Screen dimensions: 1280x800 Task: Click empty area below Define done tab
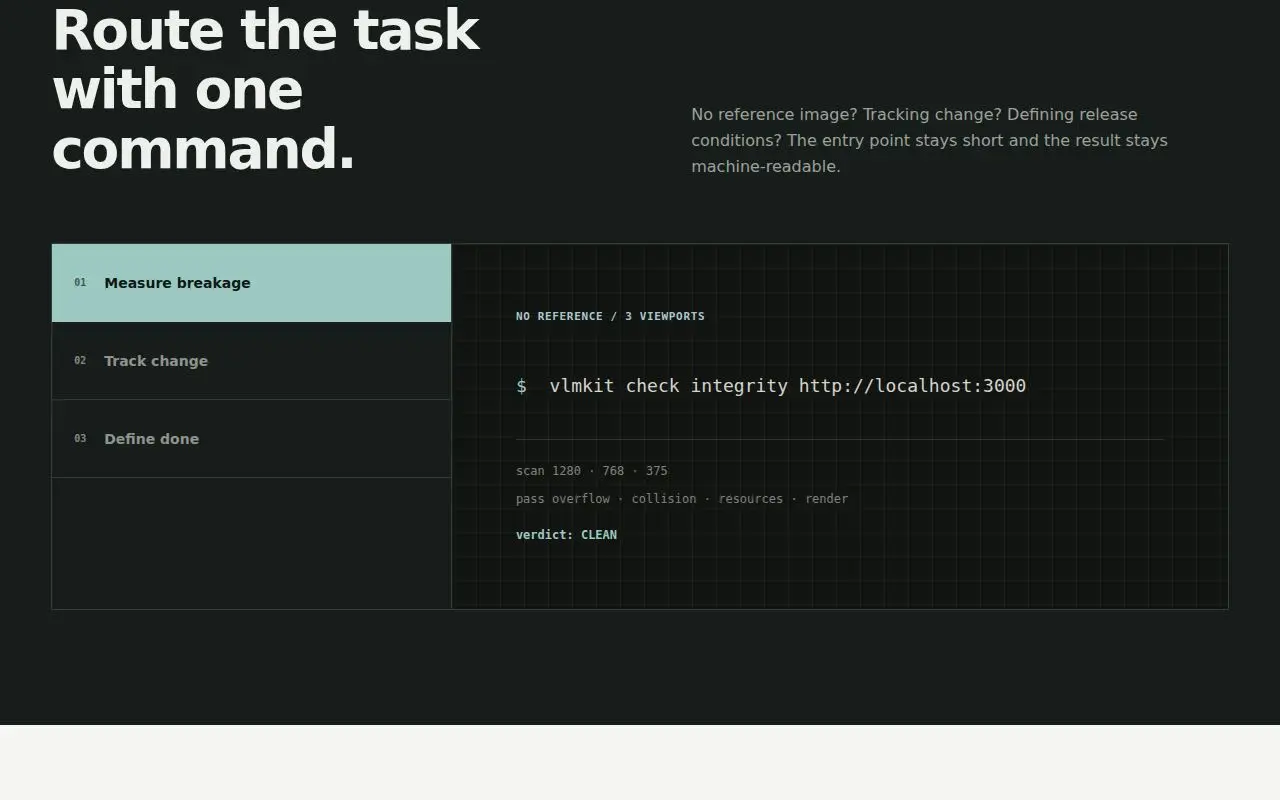pos(251,543)
